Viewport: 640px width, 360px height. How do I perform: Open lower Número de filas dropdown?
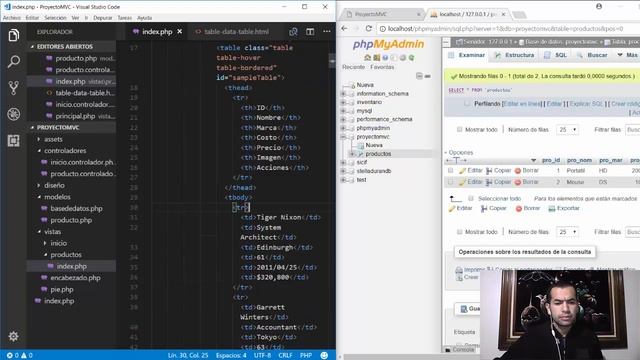point(567,232)
